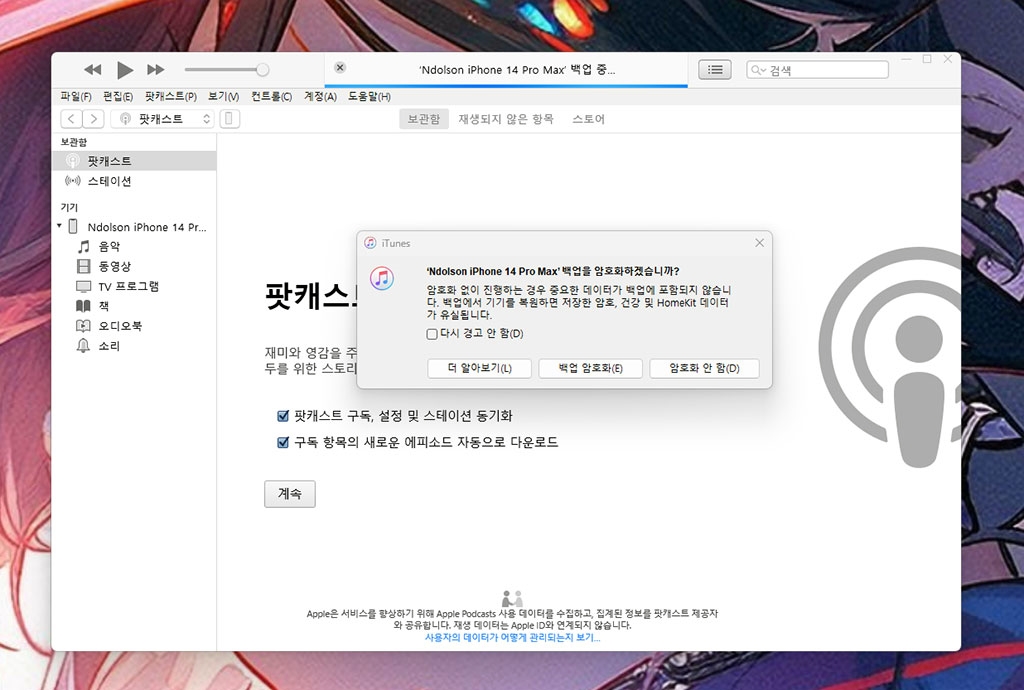Screen dimensions: 1024x690
Task: Open 오디오북 under the device
Action: coord(120,326)
